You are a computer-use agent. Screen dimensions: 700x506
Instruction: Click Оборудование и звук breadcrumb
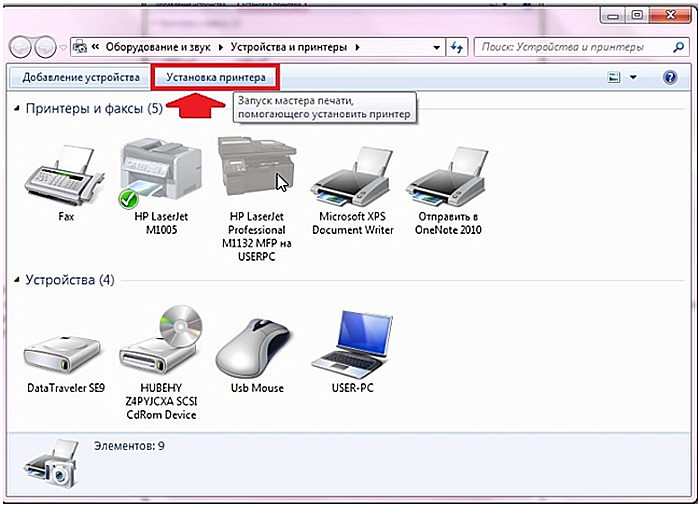[160, 46]
